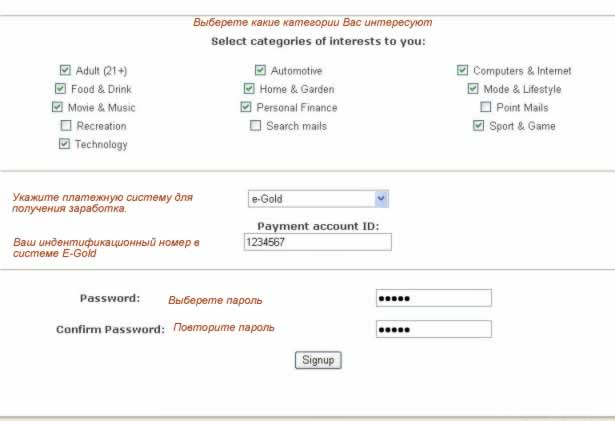Uncheck the Technology checkbox

[x=64, y=144]
